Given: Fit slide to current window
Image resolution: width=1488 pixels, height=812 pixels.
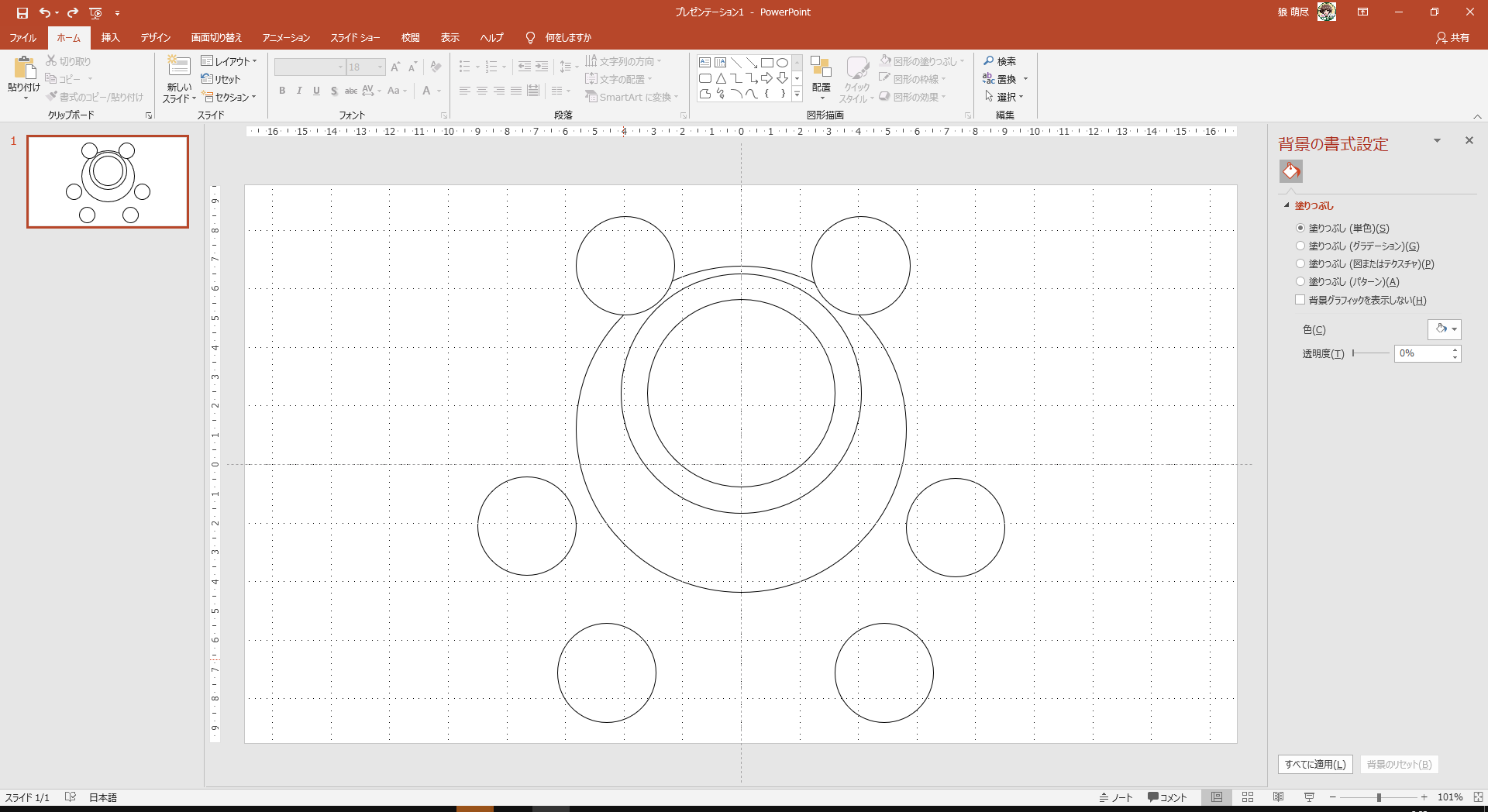Looking at the screenshot, I should 1478,797.
